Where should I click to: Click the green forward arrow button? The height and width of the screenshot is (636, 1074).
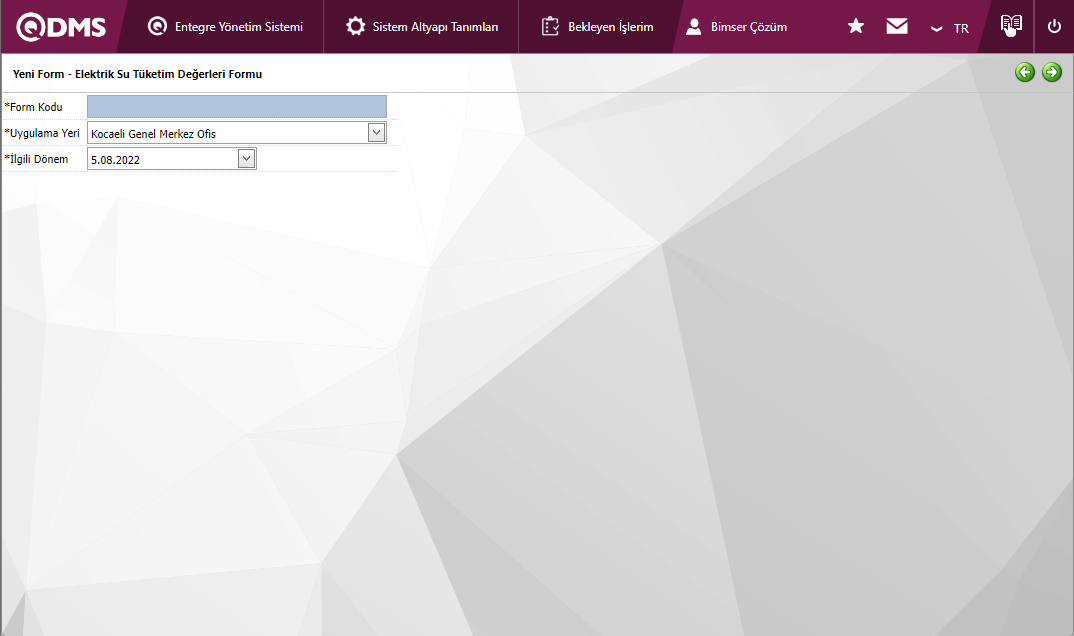1051,72
